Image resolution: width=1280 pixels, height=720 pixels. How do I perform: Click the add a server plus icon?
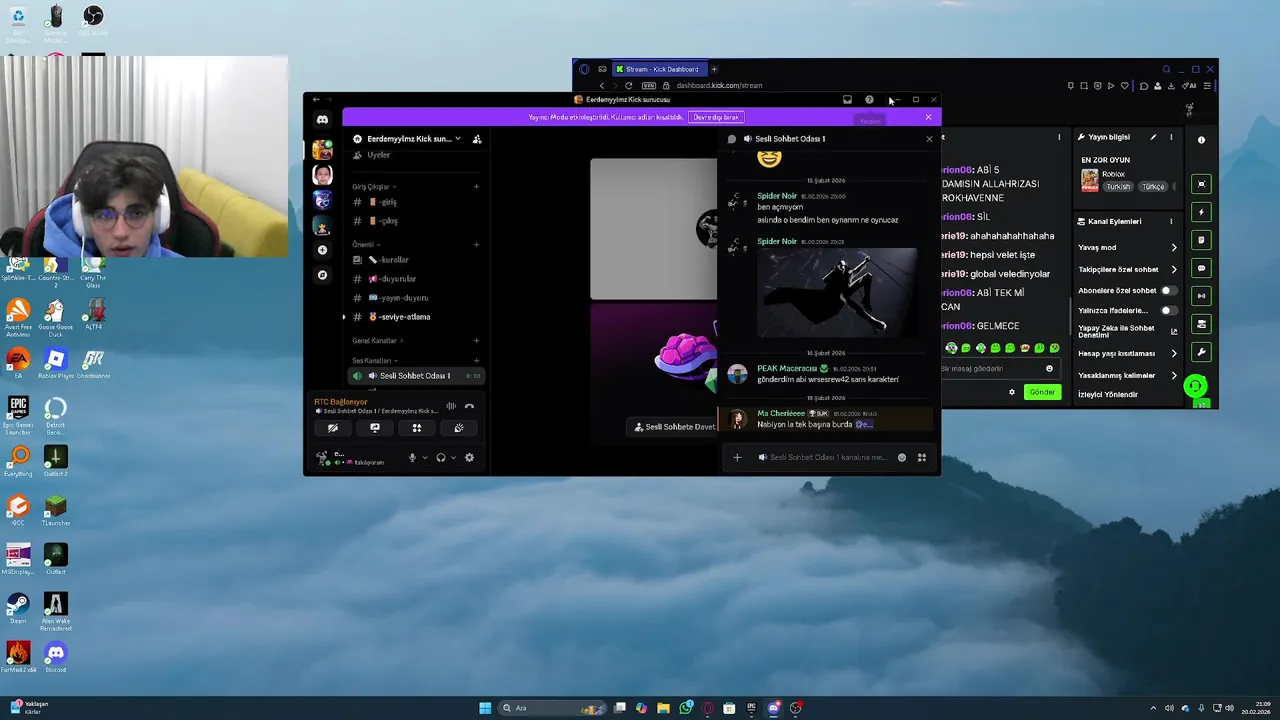[x=322, y=250]
